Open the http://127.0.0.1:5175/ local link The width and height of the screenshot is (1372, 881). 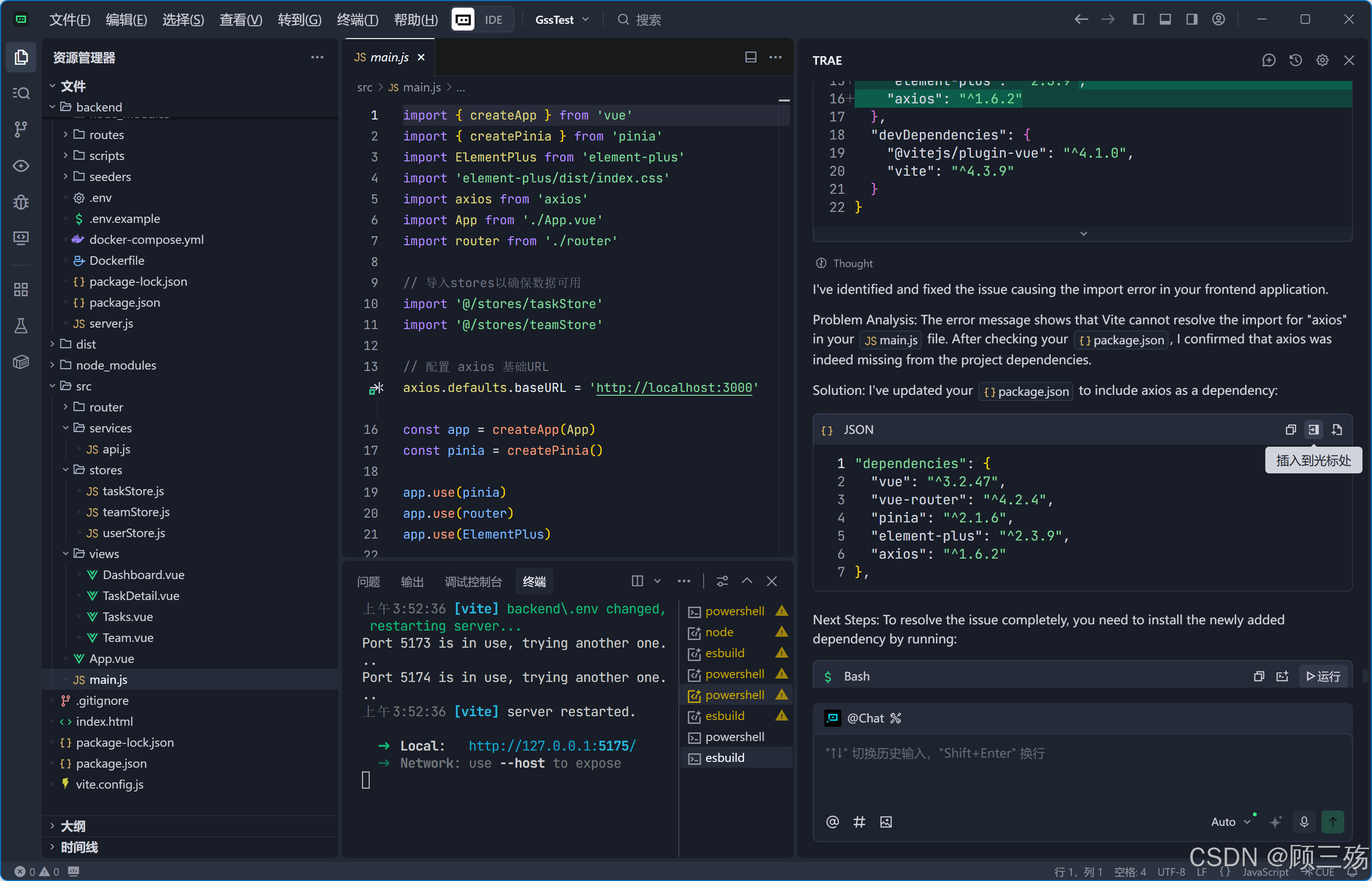tap(552, 745)
